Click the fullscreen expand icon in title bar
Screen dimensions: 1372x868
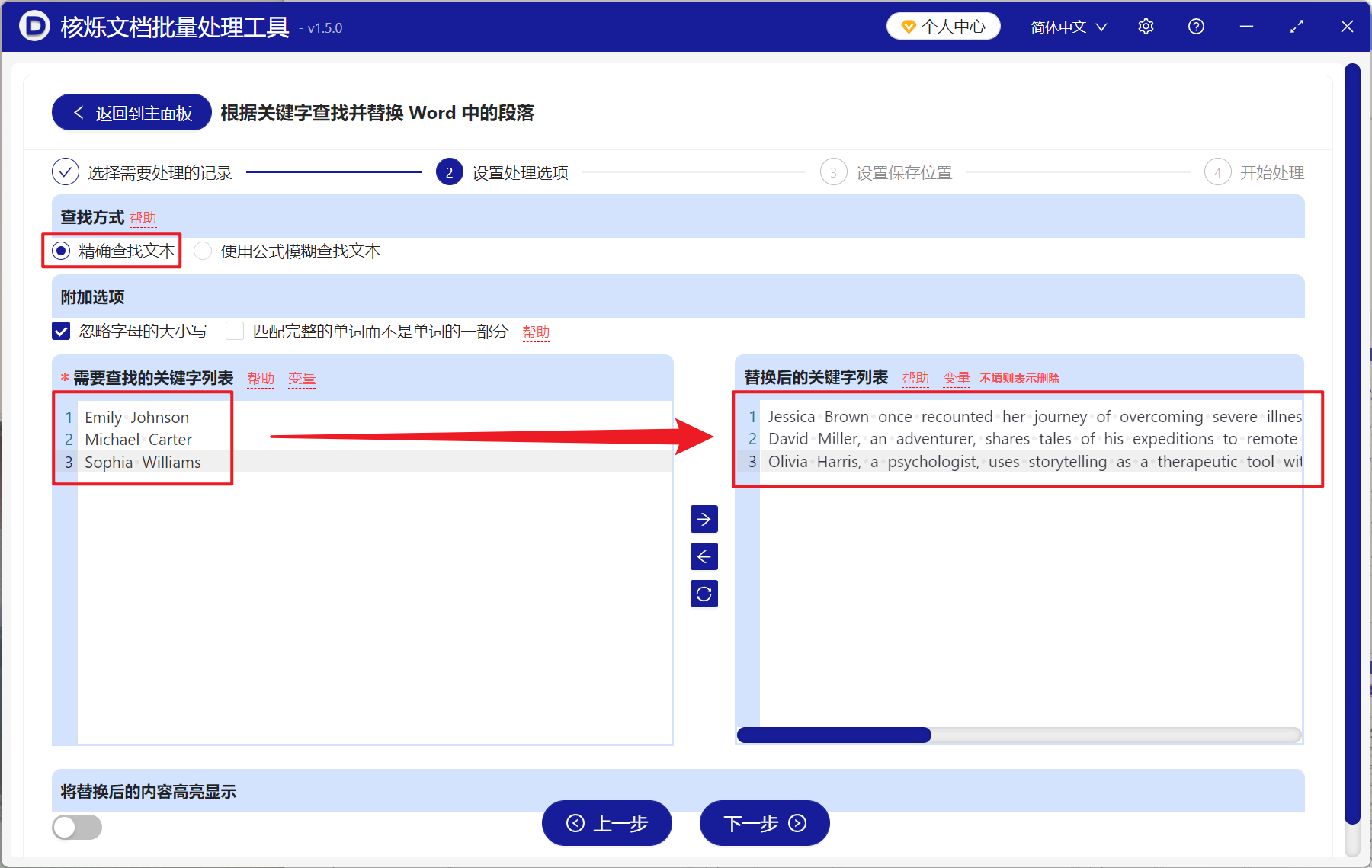click(1297, 26)
